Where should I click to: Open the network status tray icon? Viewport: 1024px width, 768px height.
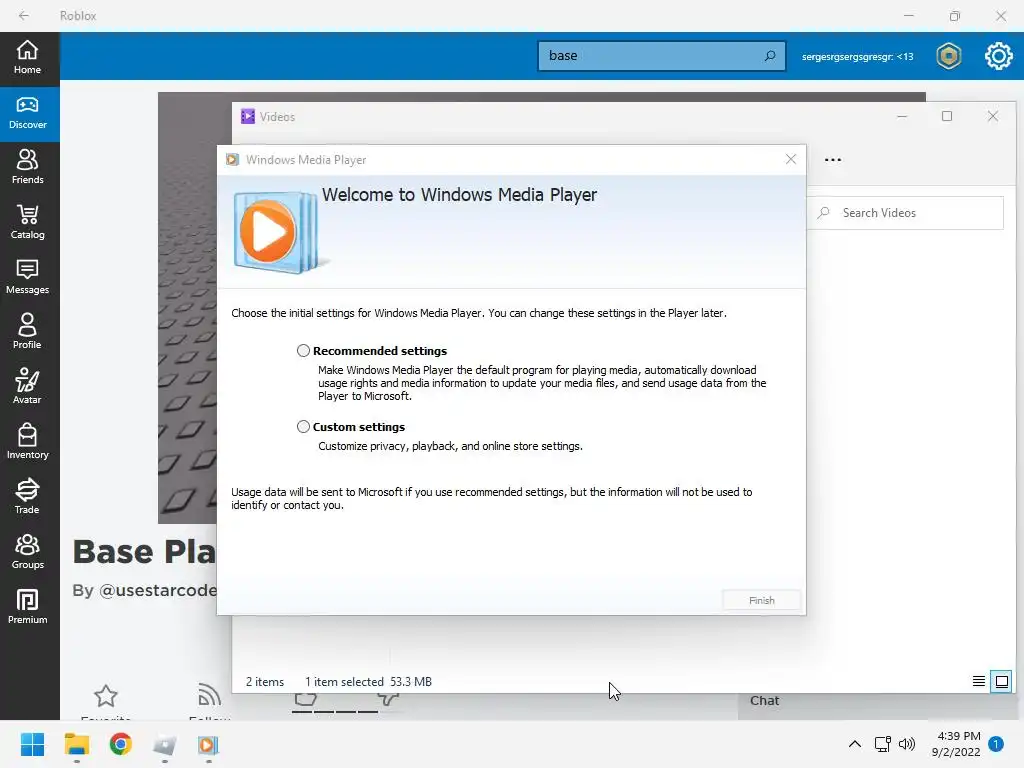coord(883,744)
